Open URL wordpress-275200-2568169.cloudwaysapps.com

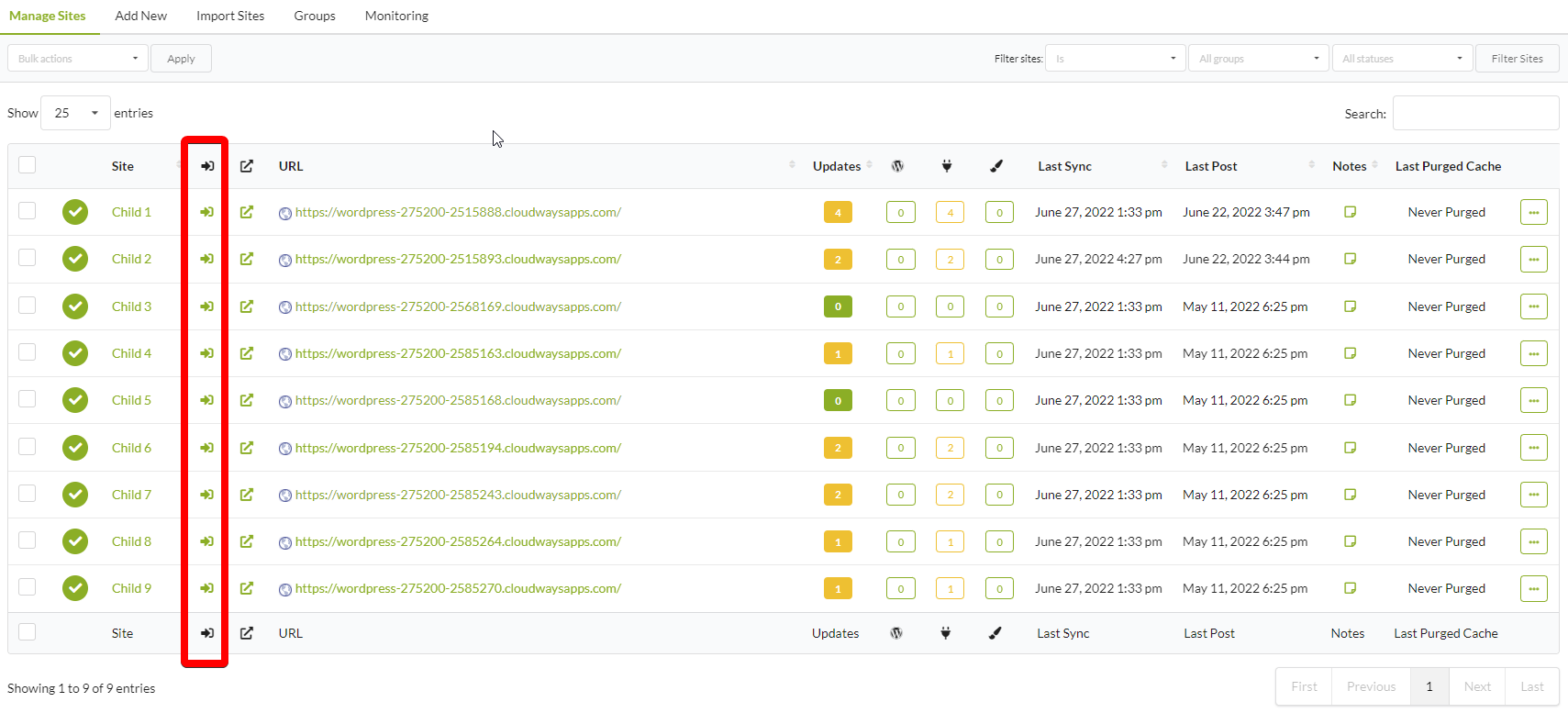pos(458,306)
